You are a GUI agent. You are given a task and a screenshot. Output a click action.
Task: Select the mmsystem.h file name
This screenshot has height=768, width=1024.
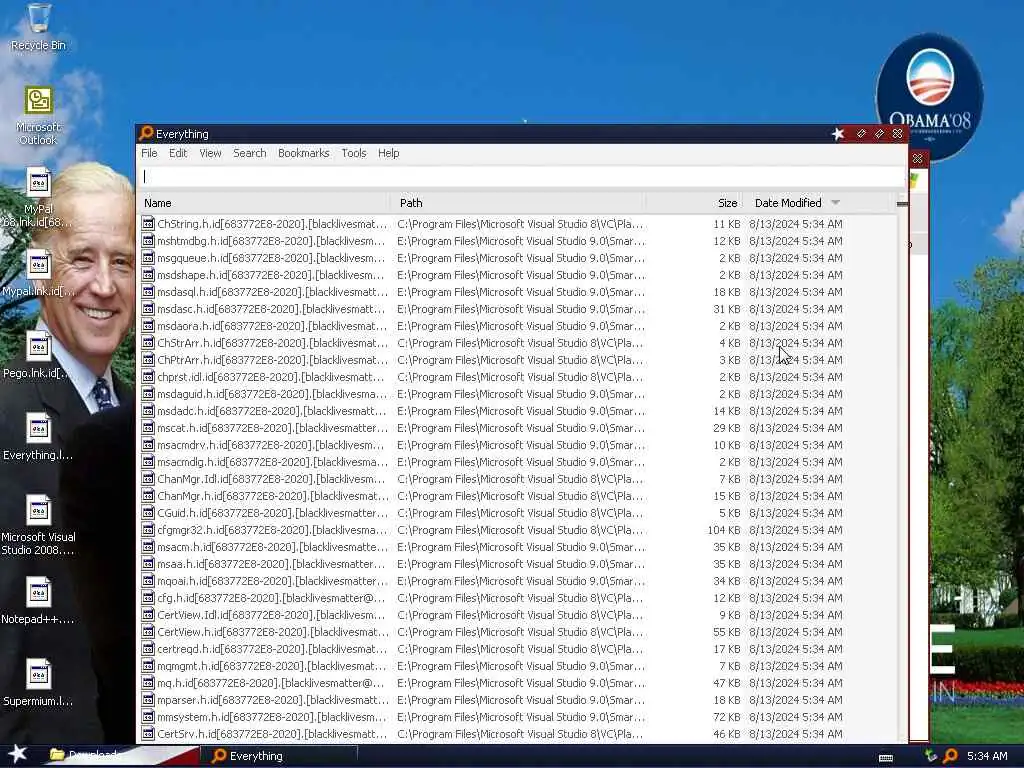[271, 716]
